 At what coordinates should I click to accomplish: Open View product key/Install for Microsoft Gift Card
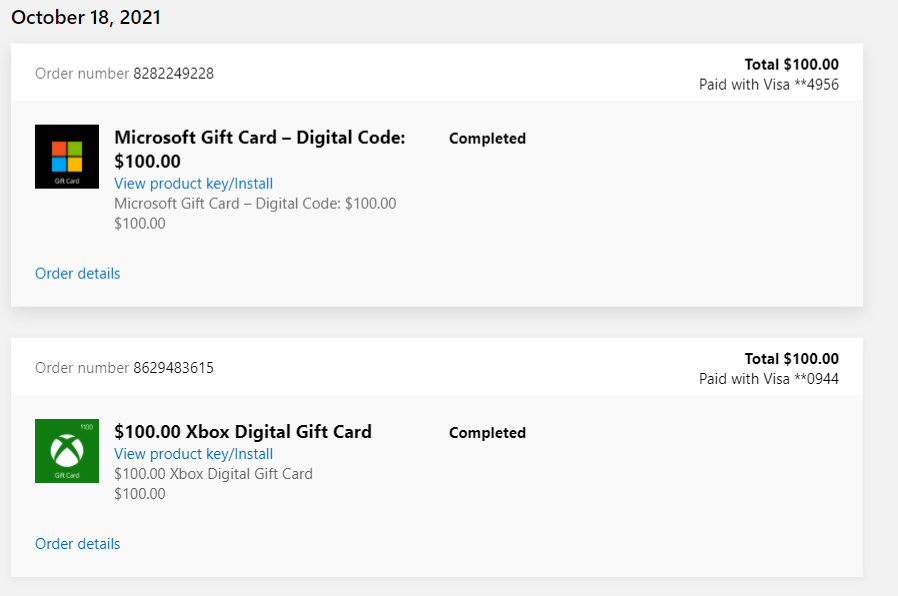click(194, 184)
